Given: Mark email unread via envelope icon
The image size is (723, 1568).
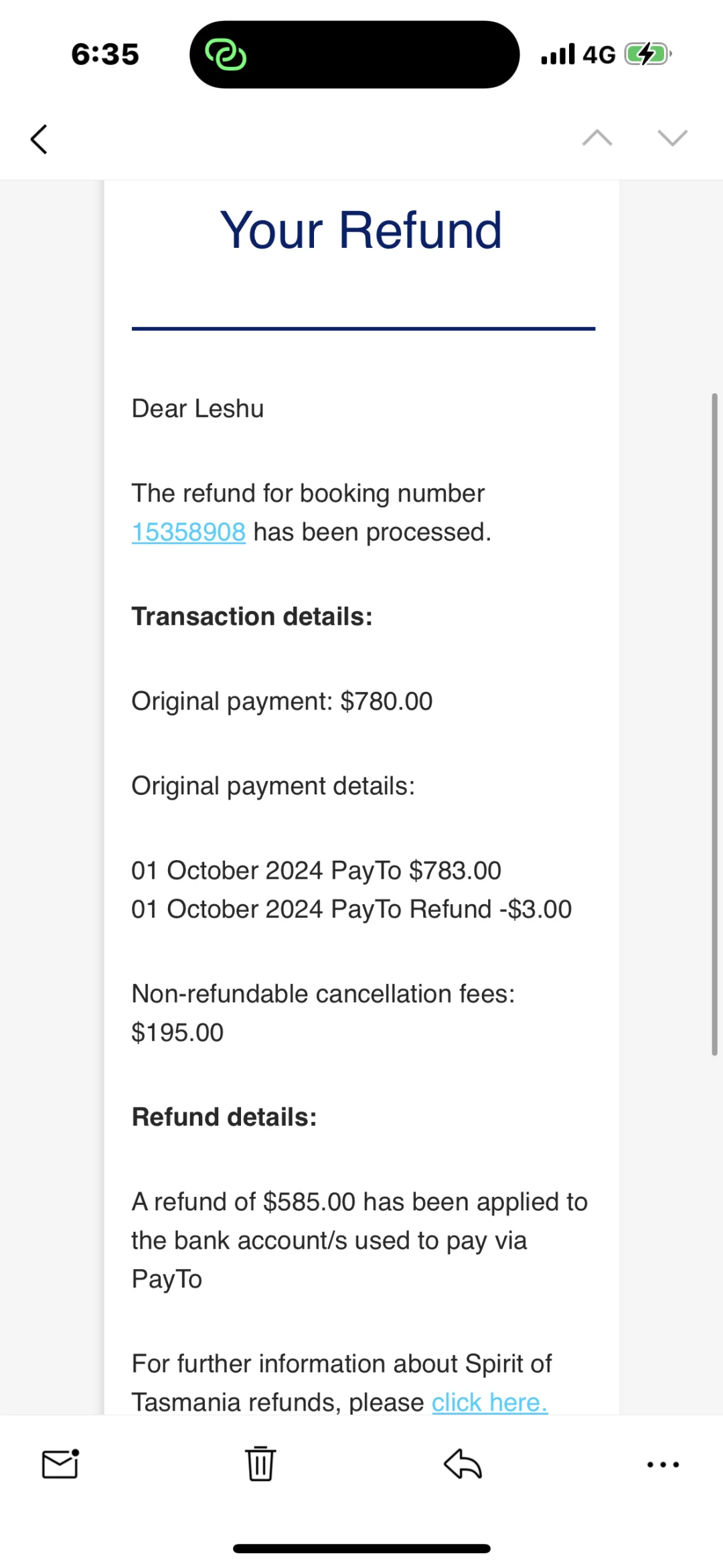Looking at the screenshot, I should 60,1464.
